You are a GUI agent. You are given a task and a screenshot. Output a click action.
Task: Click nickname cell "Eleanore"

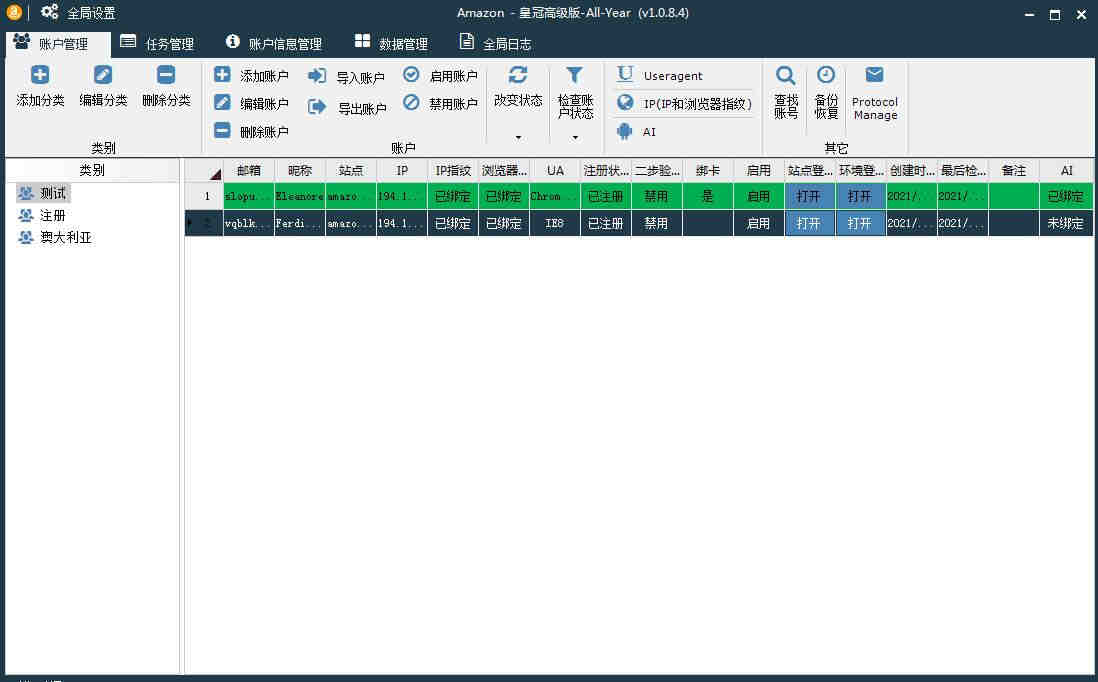300,196
